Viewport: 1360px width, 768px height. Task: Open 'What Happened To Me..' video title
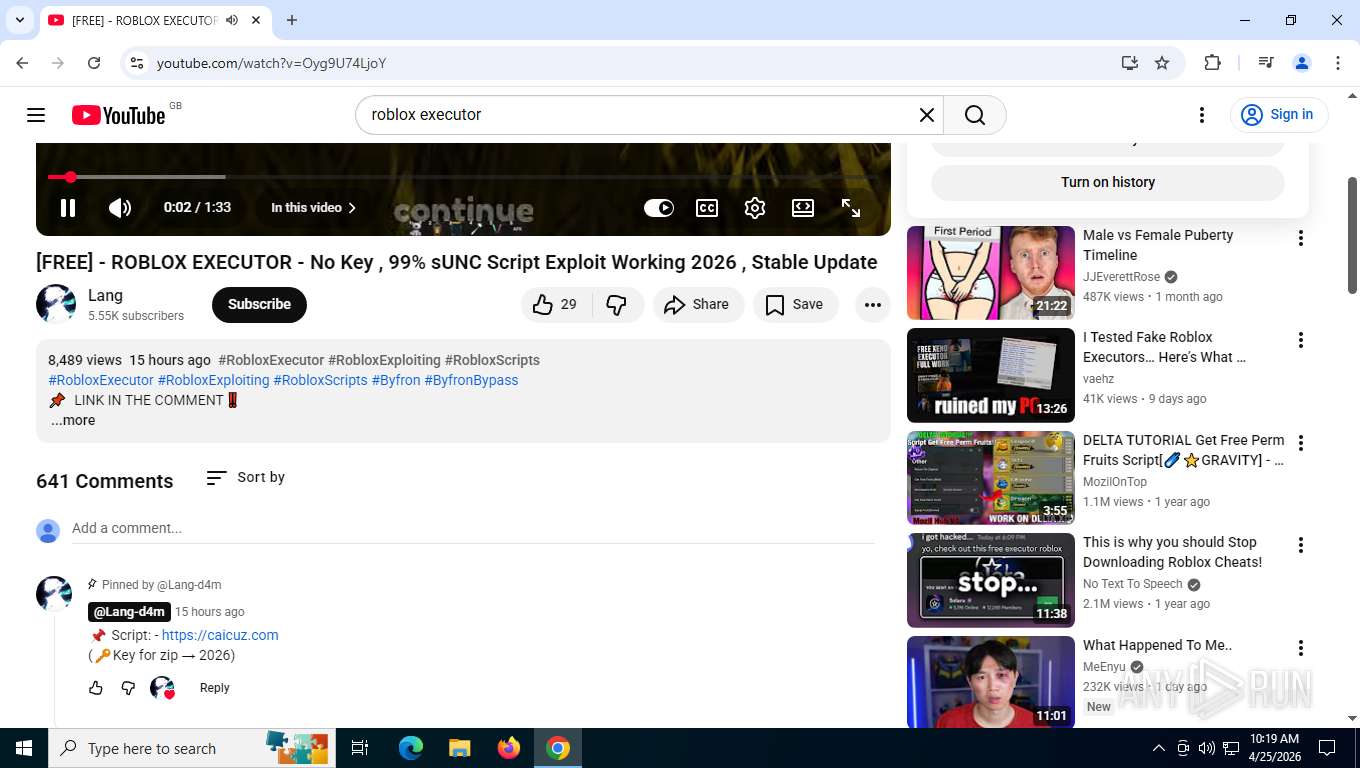coord(1158,645)
